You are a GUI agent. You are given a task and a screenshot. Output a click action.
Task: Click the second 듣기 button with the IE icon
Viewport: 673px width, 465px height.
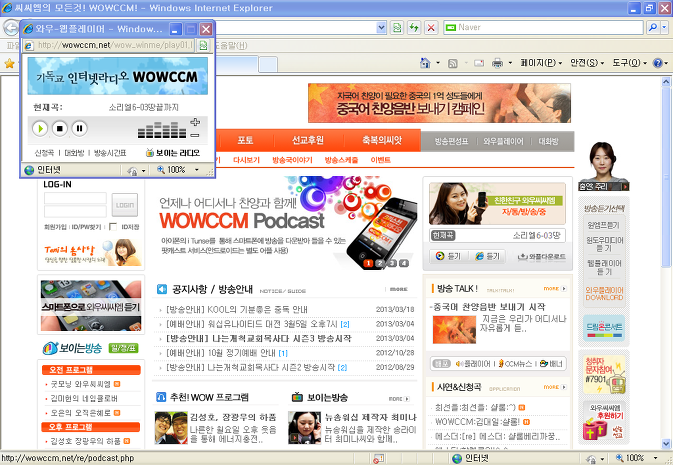[488, 256]
